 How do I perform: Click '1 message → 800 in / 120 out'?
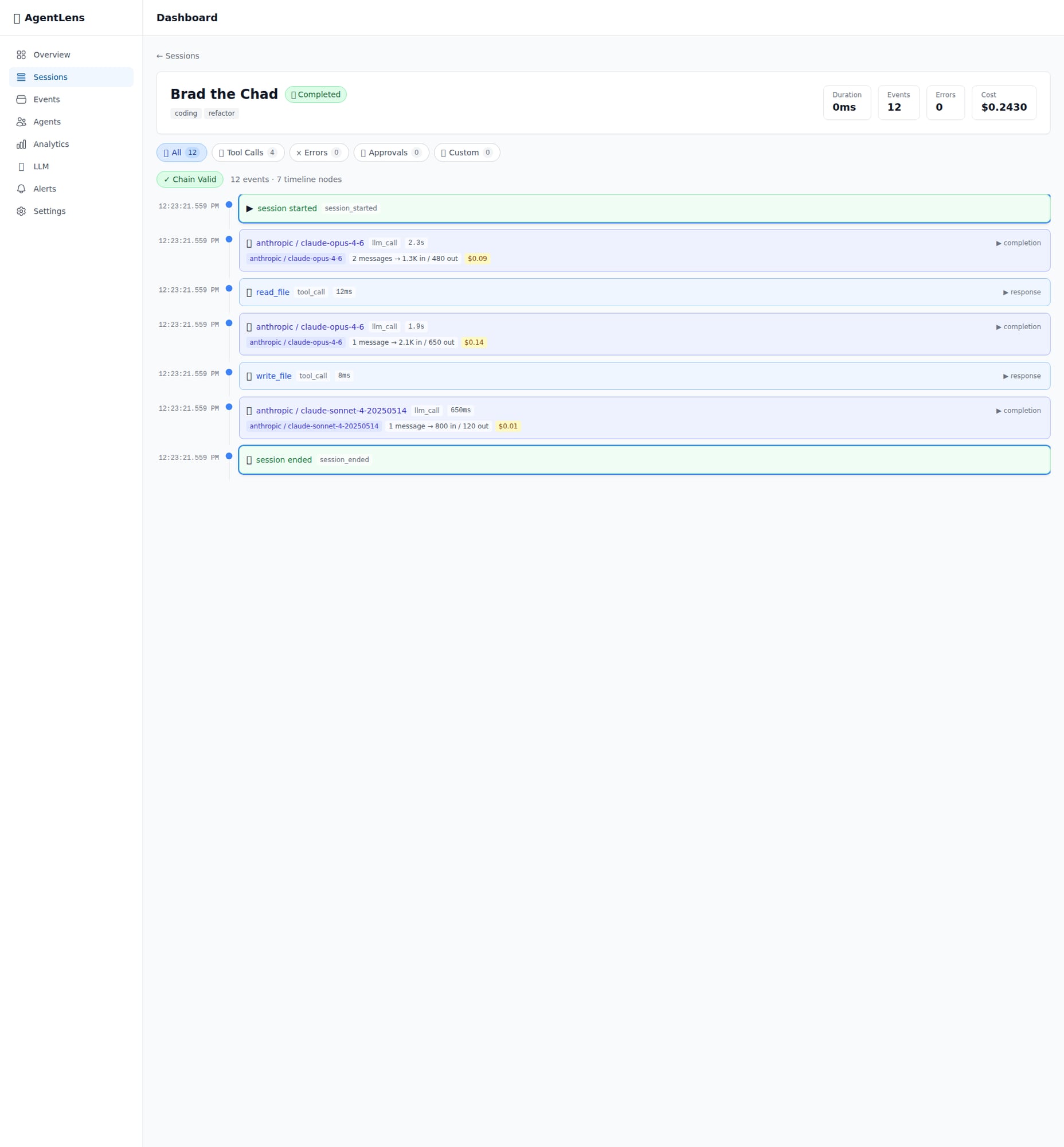coord(438,426)
